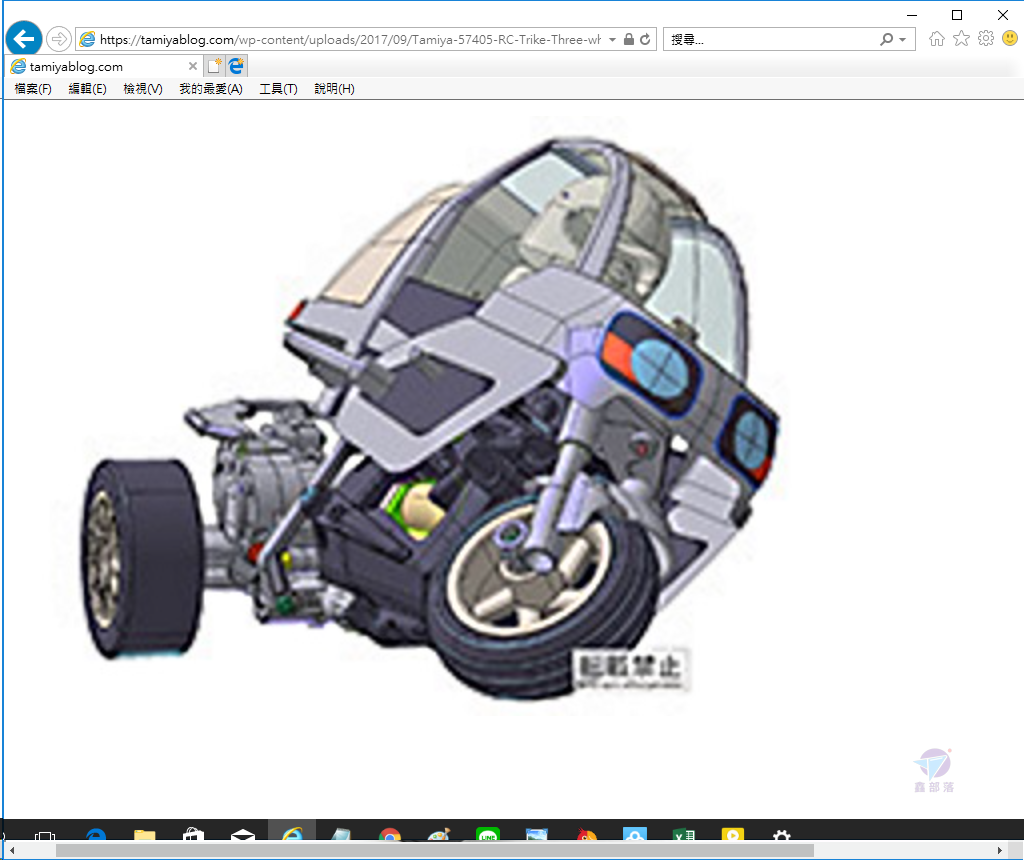The image size is (1024, 860).
Task: Click the horizontal scrollbar right arrow
Action: [x=1000, y=850]
